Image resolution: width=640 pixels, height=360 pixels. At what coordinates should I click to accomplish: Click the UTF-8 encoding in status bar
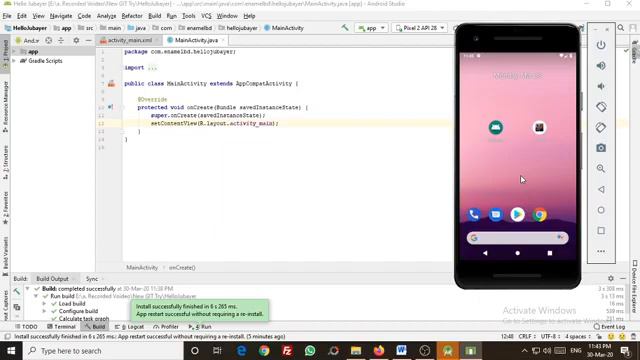[551, 337]
